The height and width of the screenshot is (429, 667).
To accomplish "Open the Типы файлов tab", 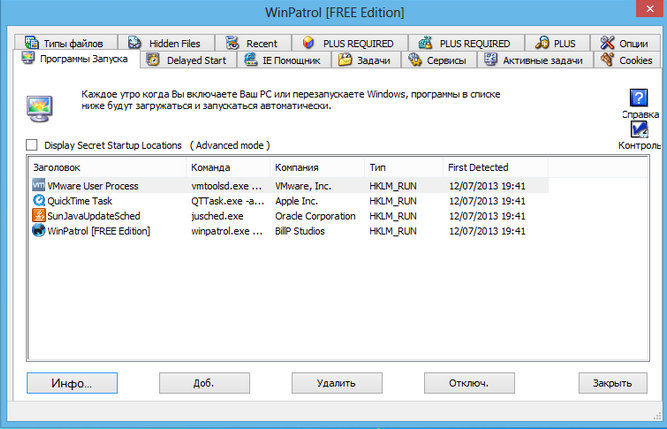I will [x=66, y=43].
